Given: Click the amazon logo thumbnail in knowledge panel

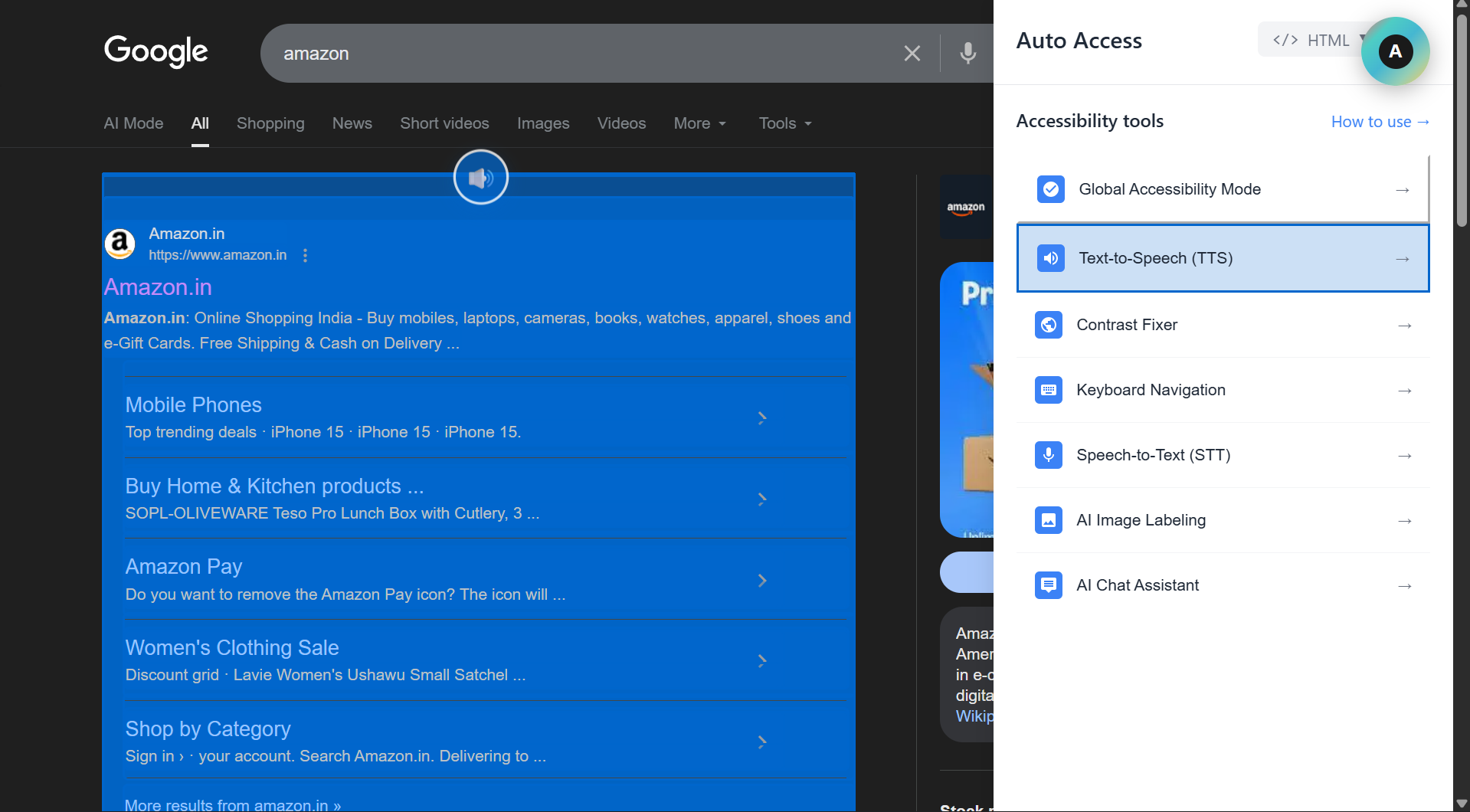Looking at the screenshot, I should click(x=966, y=208).
